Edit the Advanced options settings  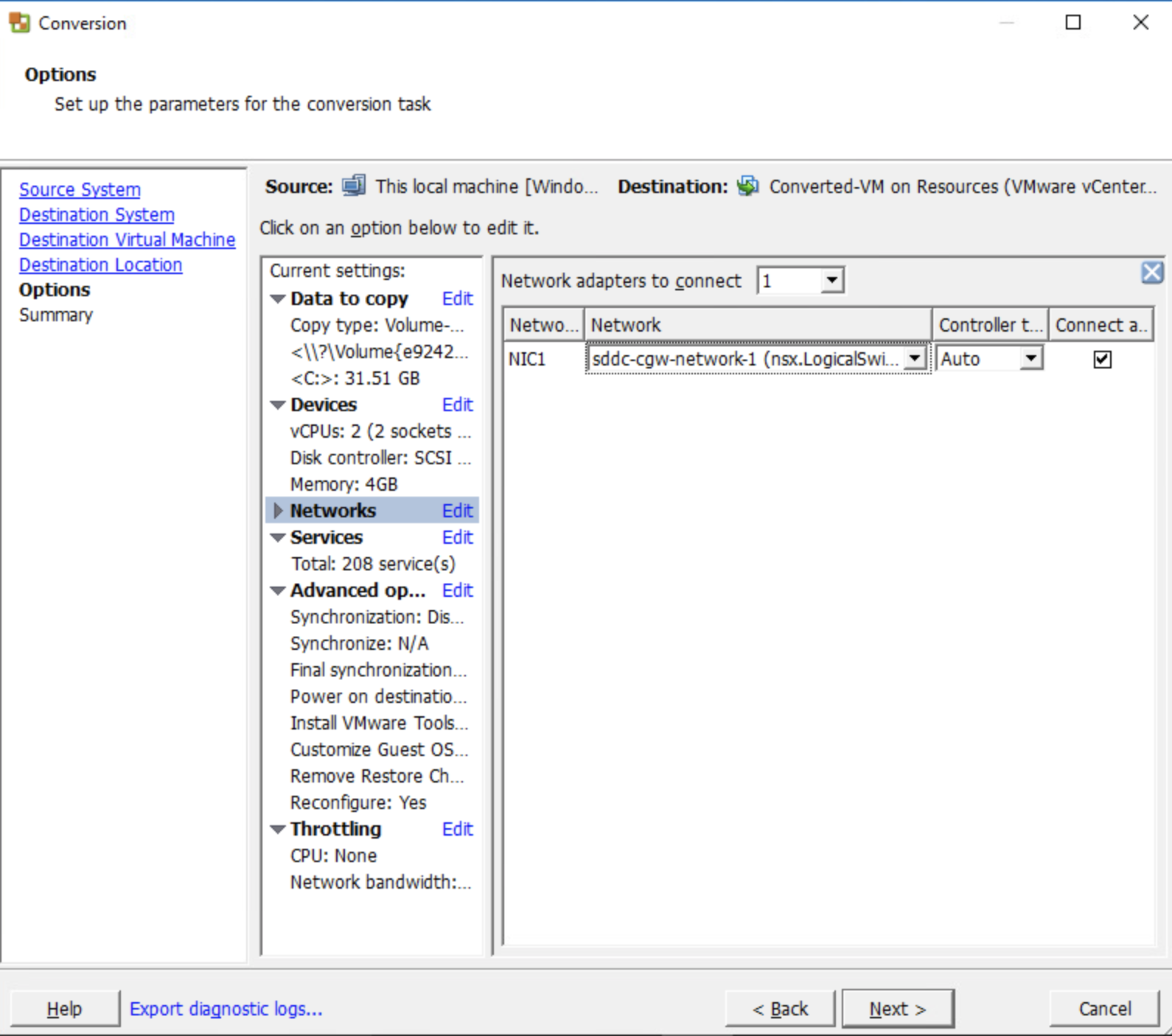[x=457, y=590]
